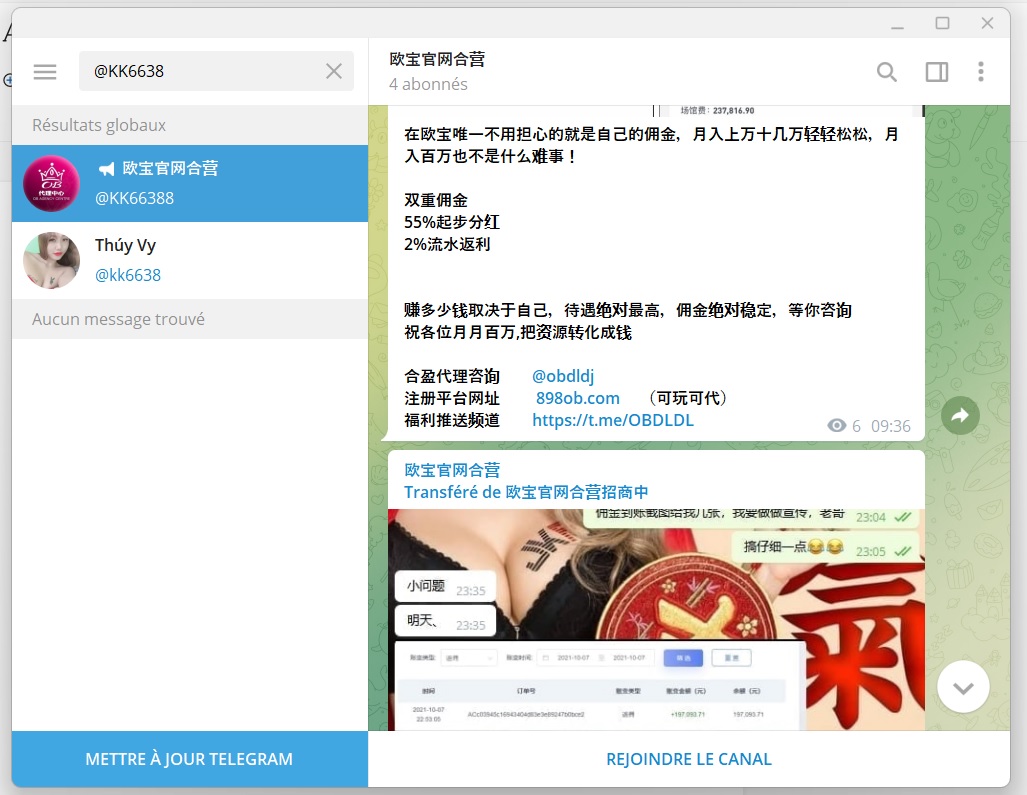Click the 'Résultats globaux' section header
The height and width of the screenshot is (795, 1027).
pos(99,125)
